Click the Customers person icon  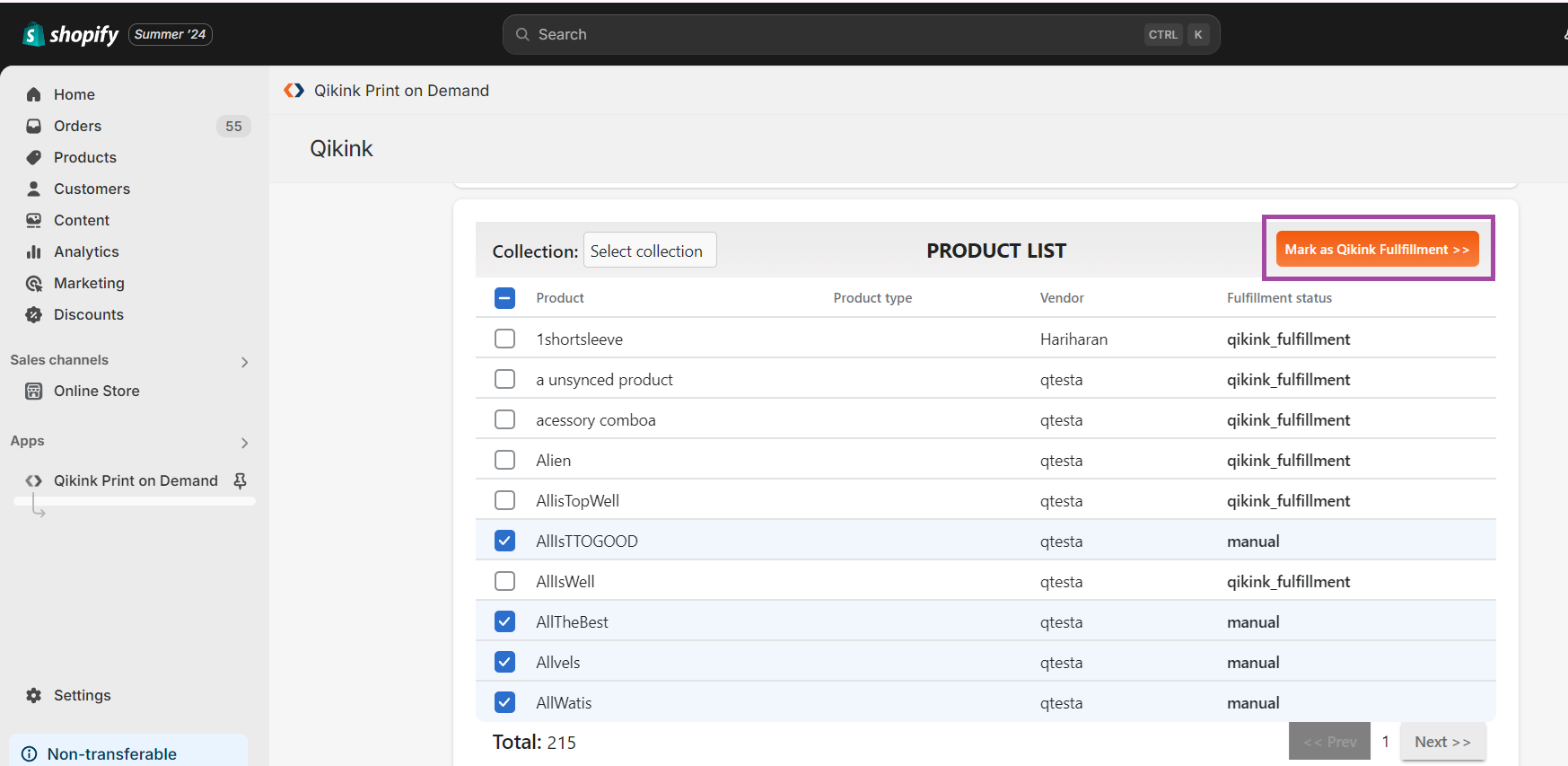(x=34, y=189)
